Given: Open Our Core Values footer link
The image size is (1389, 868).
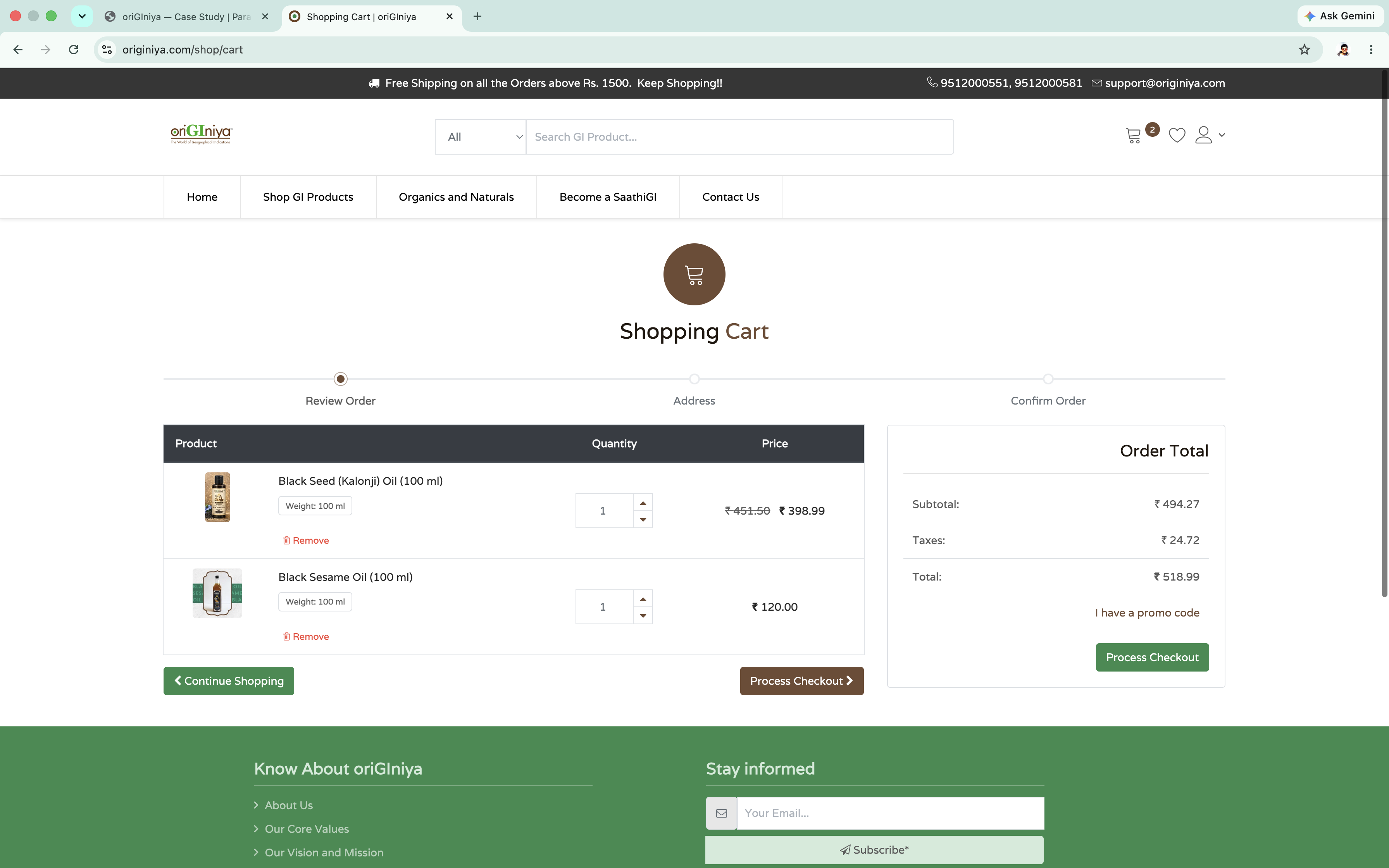Looking at the screenshot, I should click(307, 829).
